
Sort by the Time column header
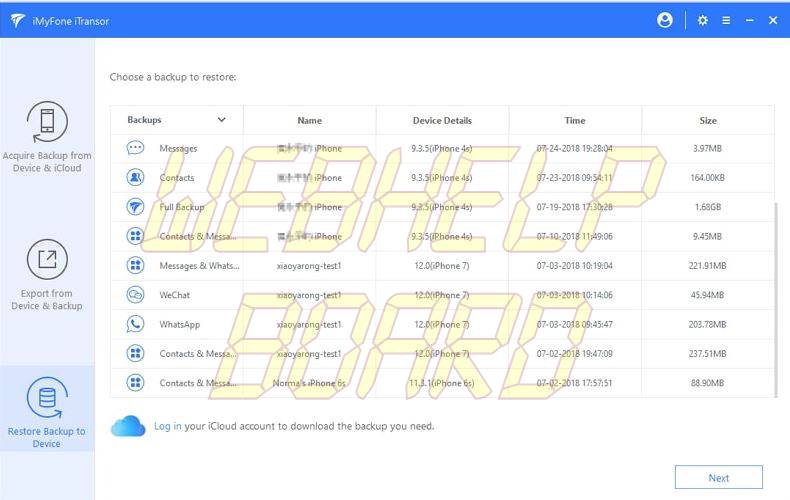coord(575,120)
